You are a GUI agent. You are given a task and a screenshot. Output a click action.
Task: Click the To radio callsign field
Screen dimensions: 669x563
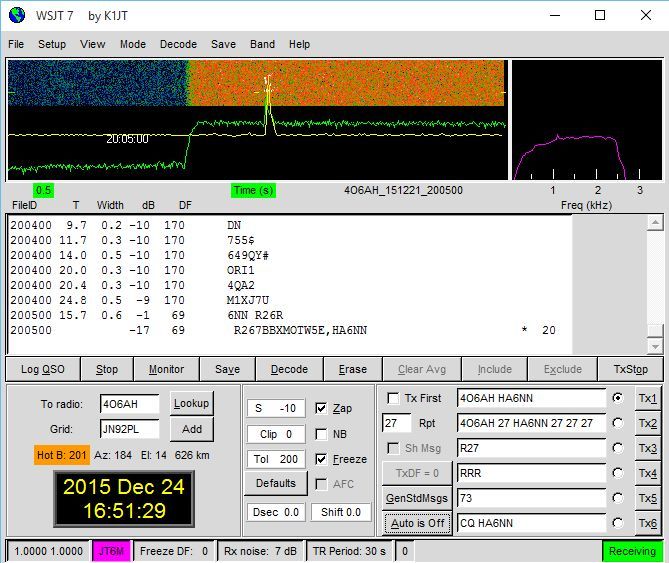coord(129,404)
